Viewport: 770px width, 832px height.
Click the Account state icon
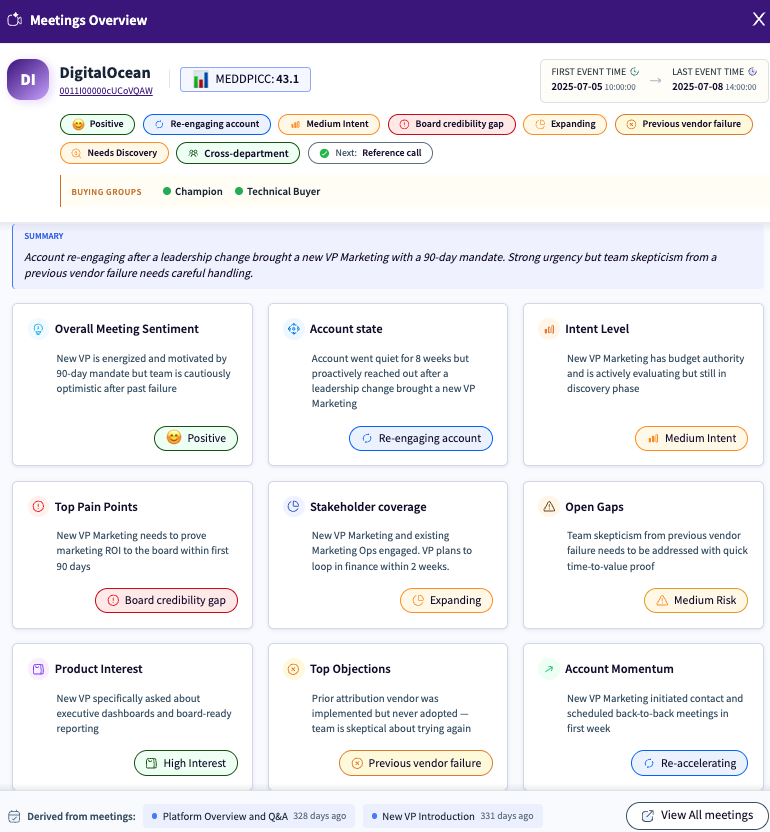[x=293, y=329]
